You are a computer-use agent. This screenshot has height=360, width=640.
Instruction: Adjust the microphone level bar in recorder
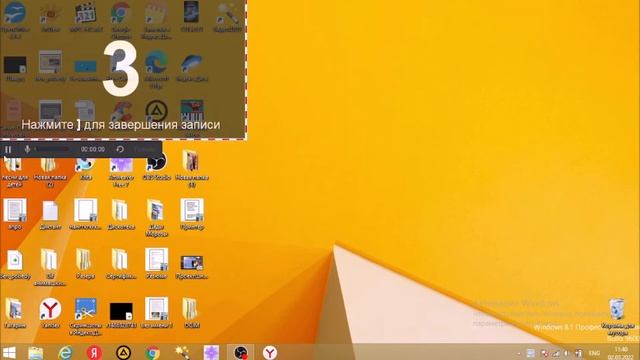click(52, 149)
